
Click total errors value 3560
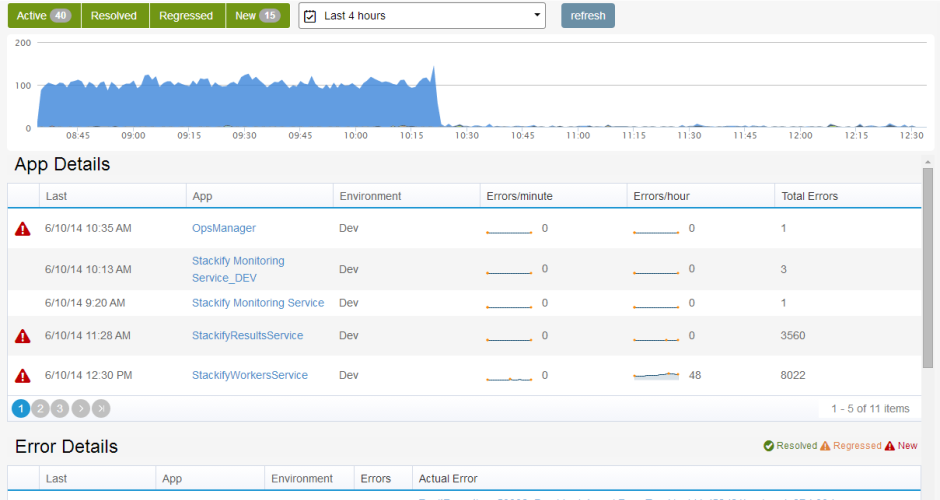pos(793,336)
